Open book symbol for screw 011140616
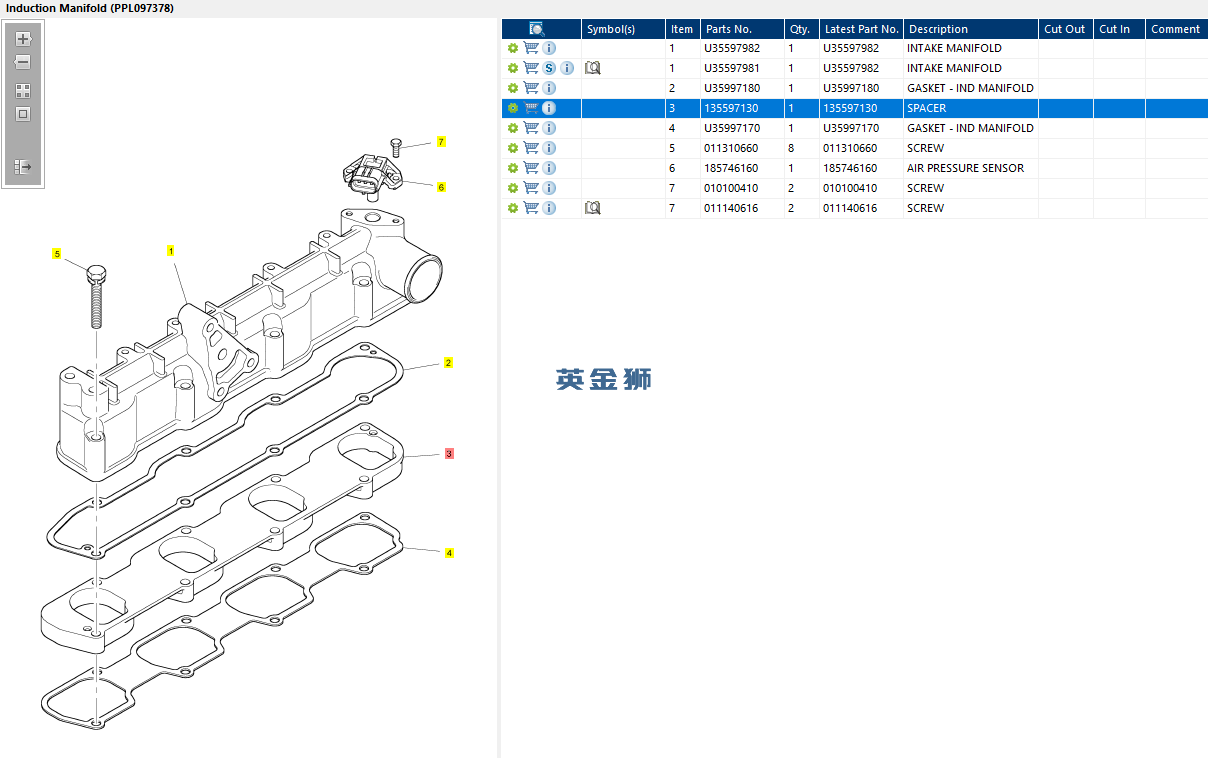Image resolution: width=1208 pixels, height=758 pixels. (592, 208)
